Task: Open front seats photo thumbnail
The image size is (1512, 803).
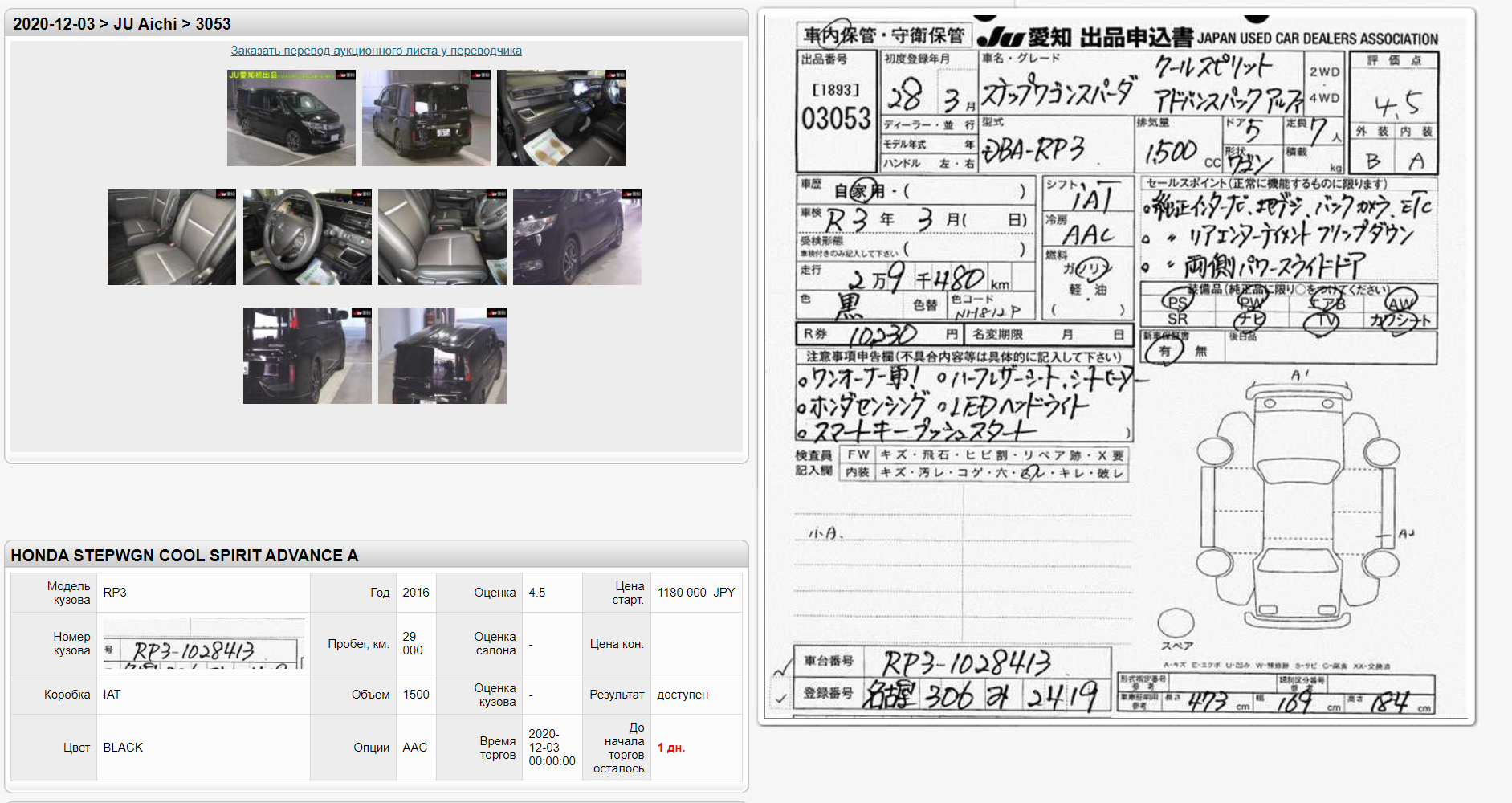Action: pyautogui.click(x=442, y=237)
